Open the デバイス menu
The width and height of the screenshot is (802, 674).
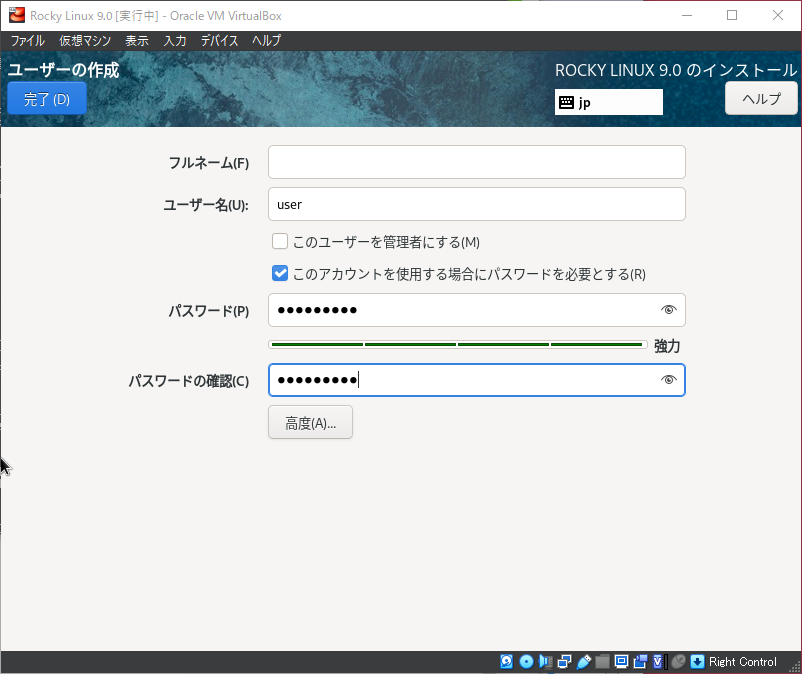coord(219,40)
